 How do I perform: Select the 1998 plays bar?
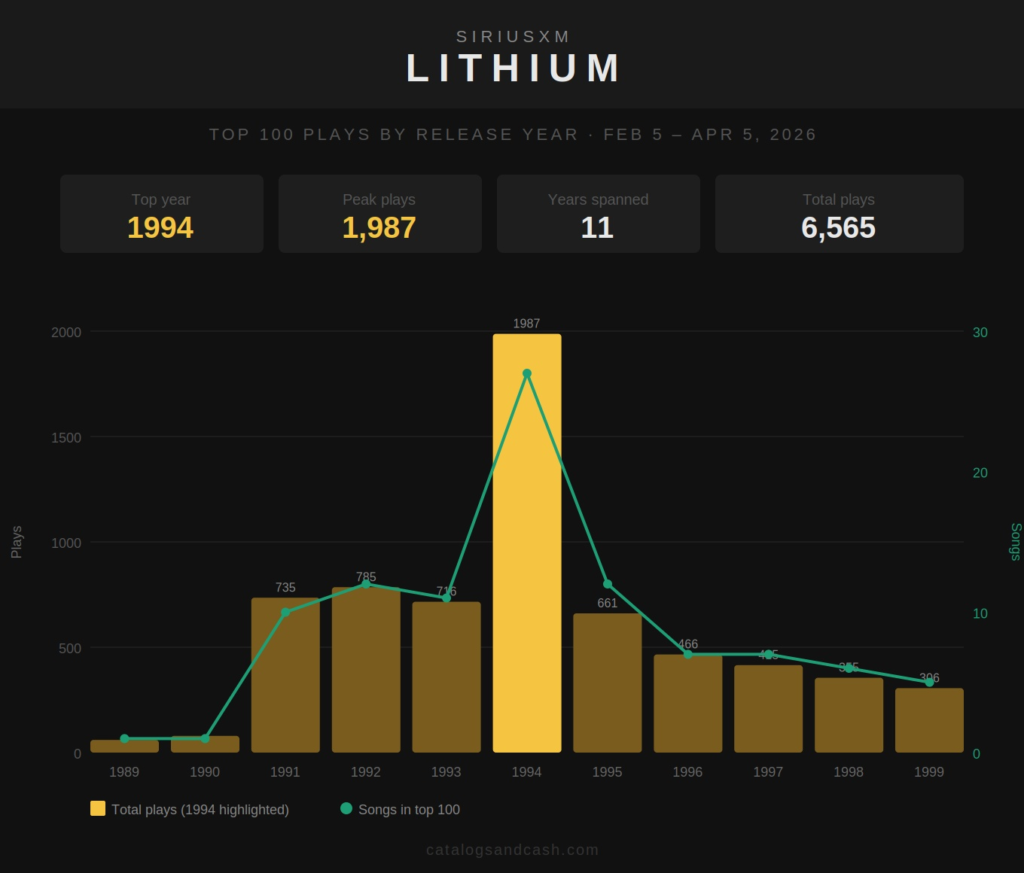point(849,715)
